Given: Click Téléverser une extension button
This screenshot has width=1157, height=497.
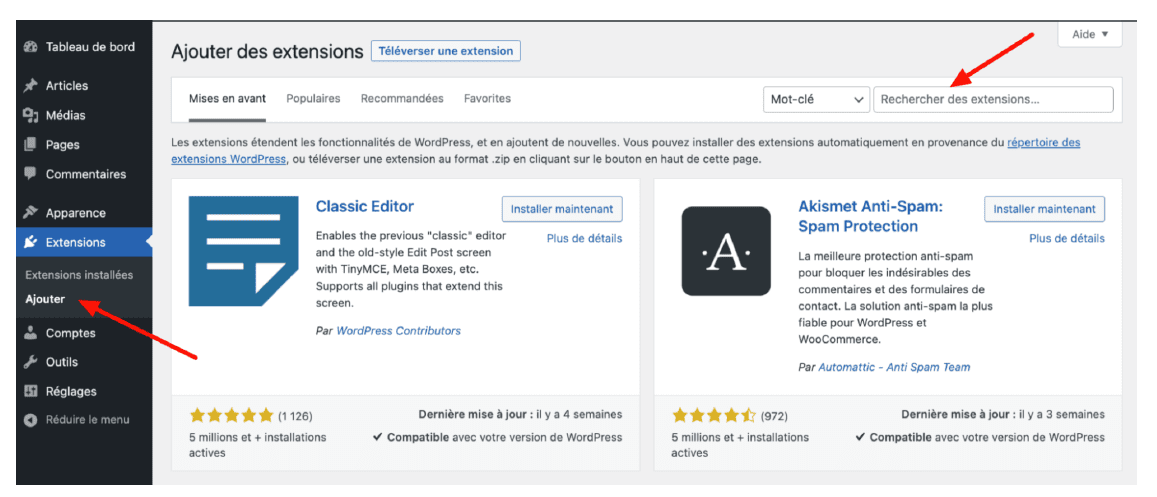Looking at the screenshot, I should (445, 51).
